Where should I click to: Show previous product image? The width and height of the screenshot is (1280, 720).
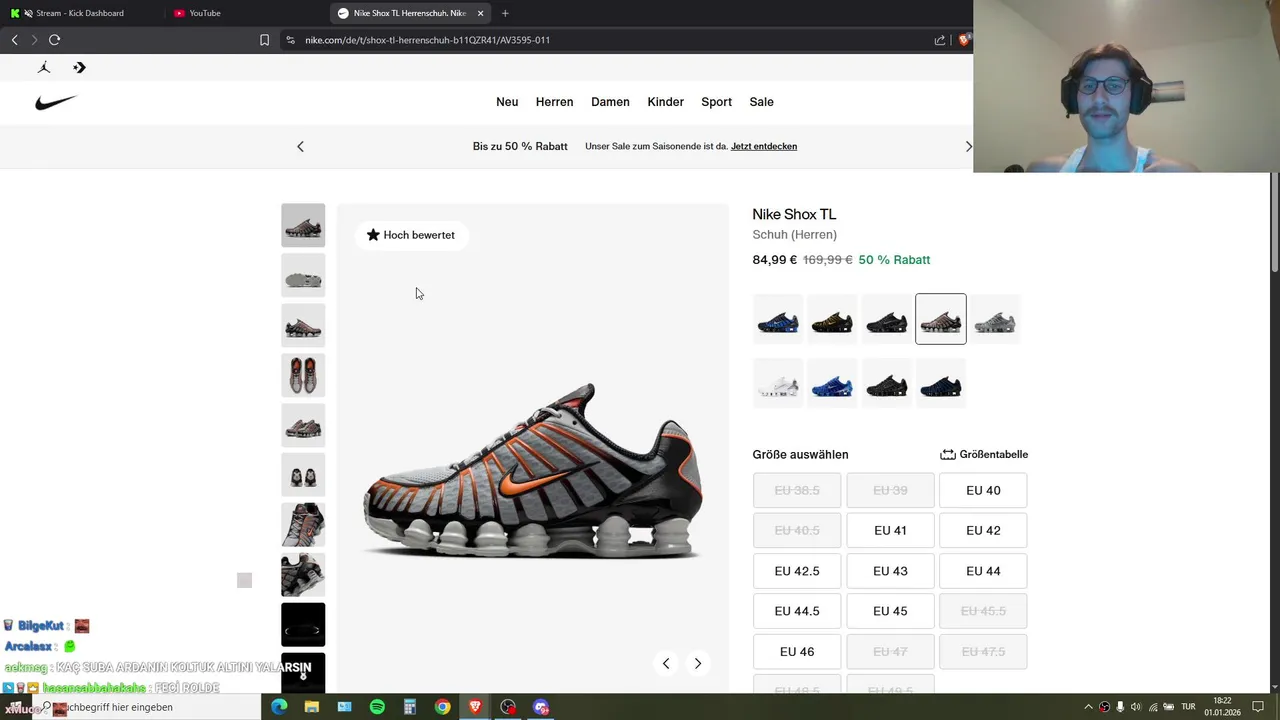coord(666,663)
